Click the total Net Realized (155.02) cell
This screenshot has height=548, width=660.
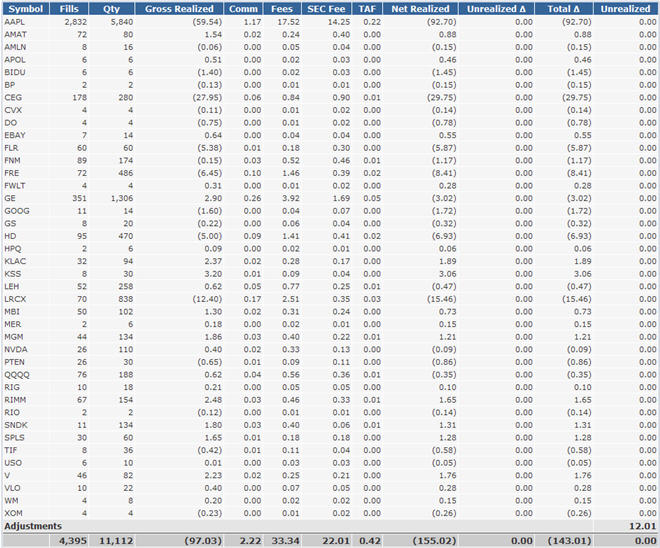coord(434,541)
